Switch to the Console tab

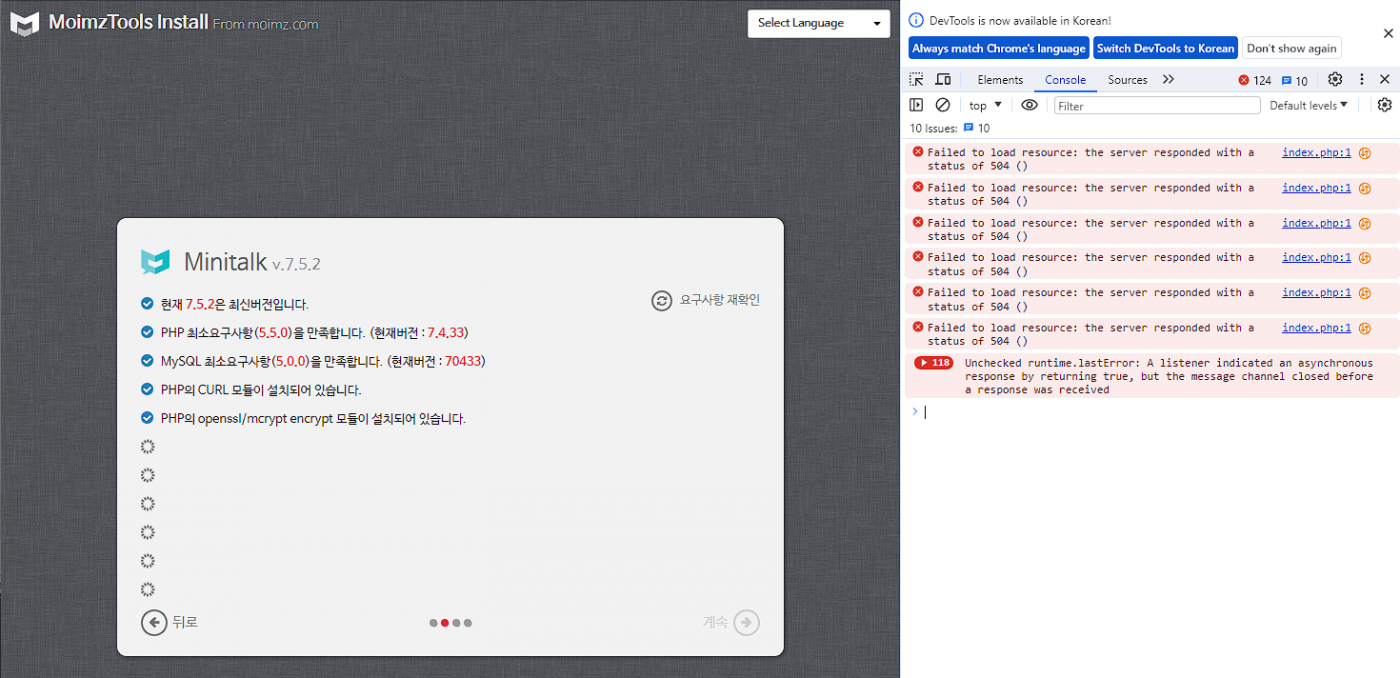click(x=1065, y=80)
